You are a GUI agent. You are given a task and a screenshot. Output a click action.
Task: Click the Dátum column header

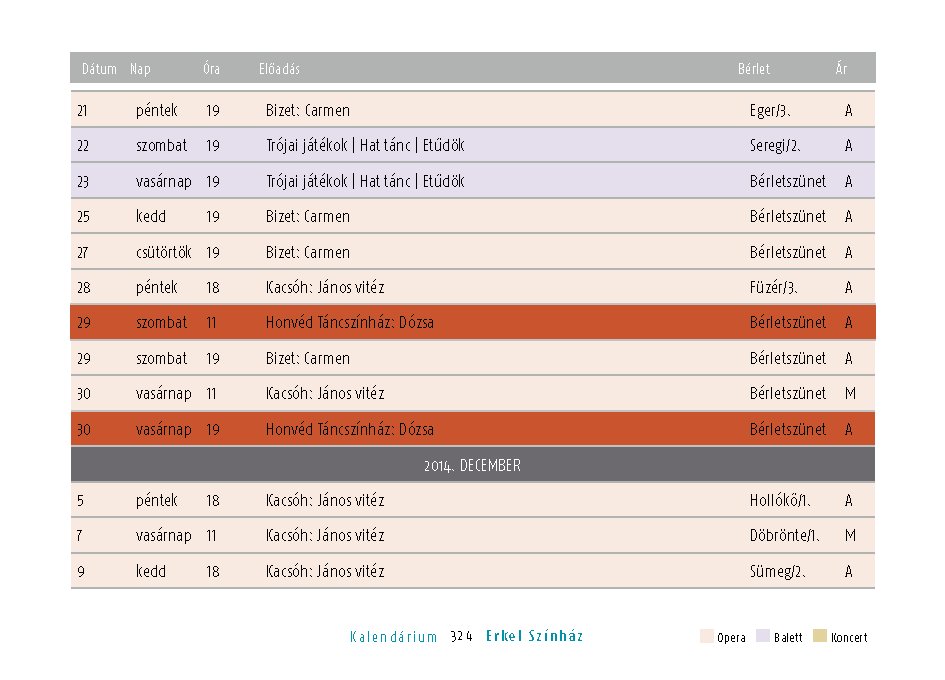point(99,69)
